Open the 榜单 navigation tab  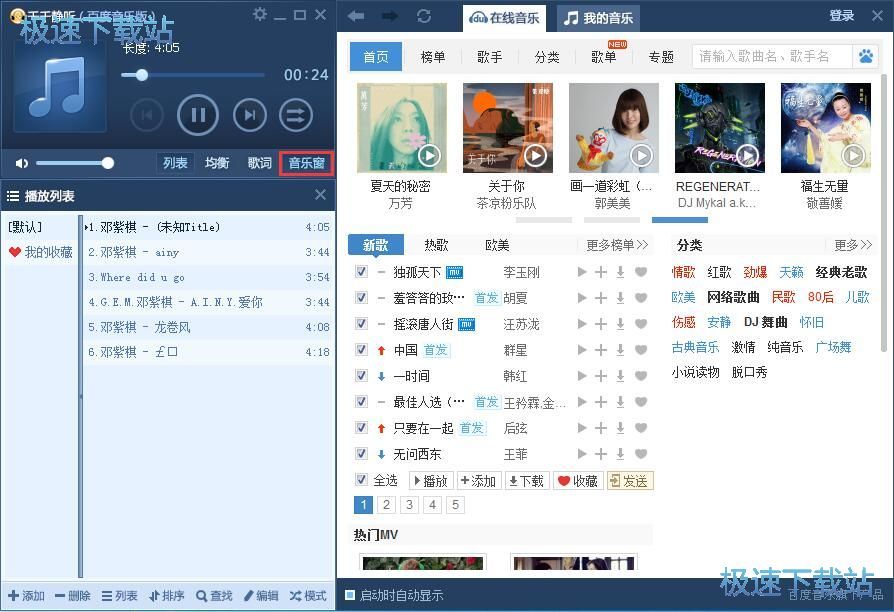coord(433,56)
